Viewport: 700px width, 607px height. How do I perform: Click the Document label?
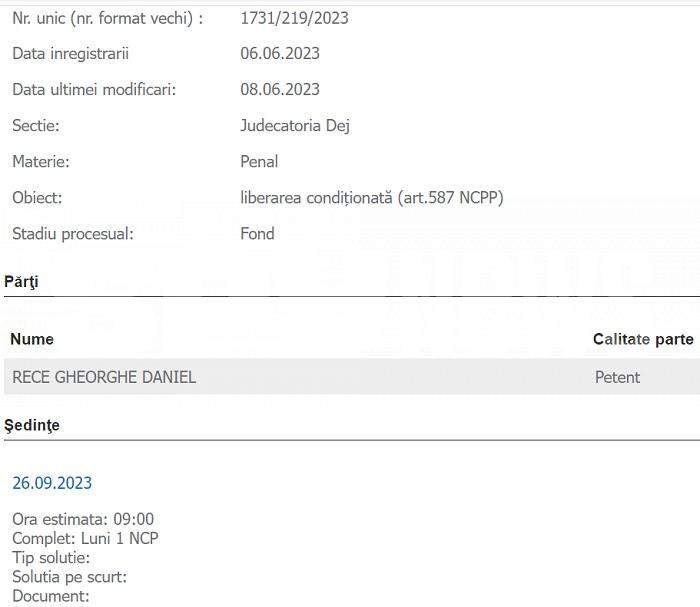click(51, 596)
